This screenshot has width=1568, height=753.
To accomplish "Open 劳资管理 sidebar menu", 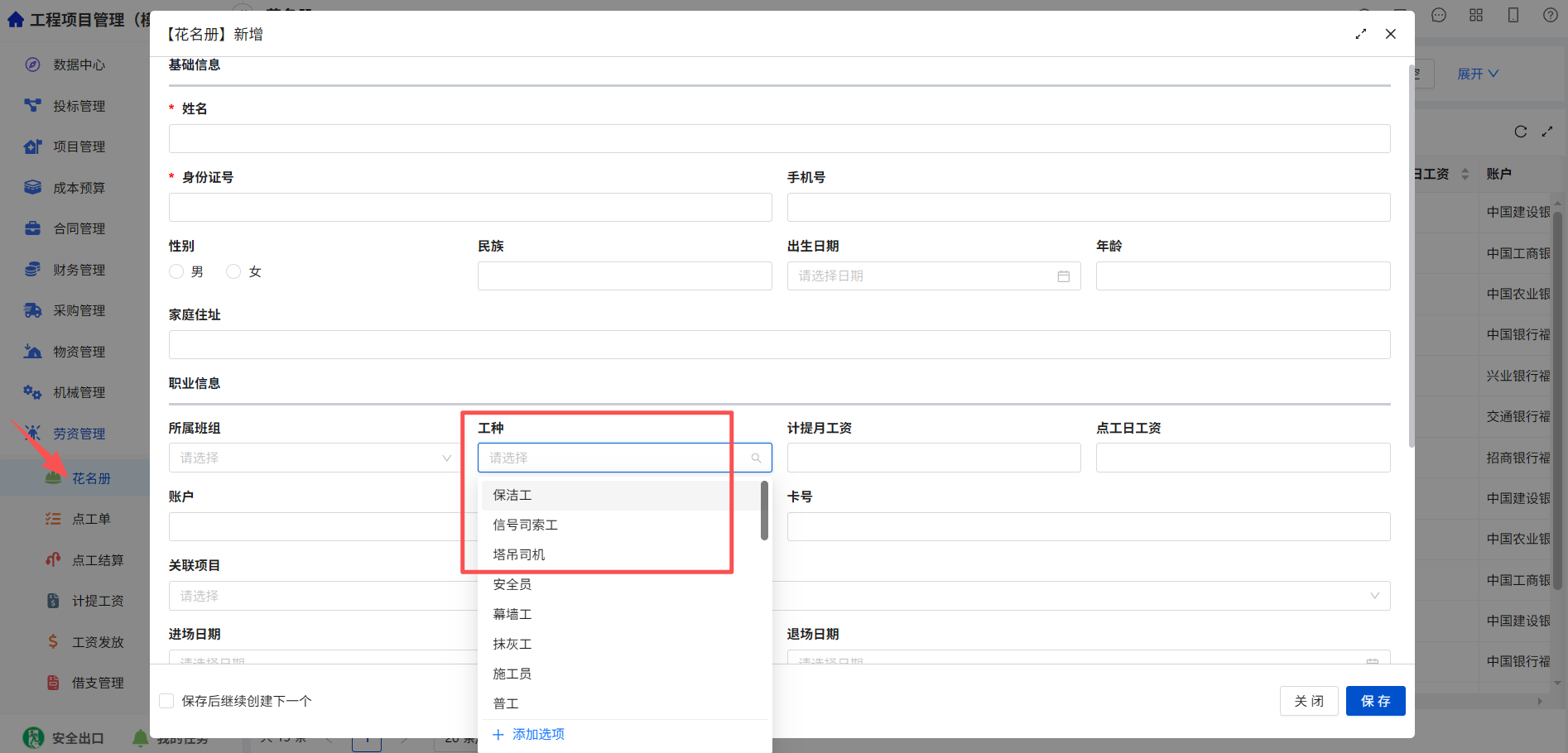I will coord(79,434).
